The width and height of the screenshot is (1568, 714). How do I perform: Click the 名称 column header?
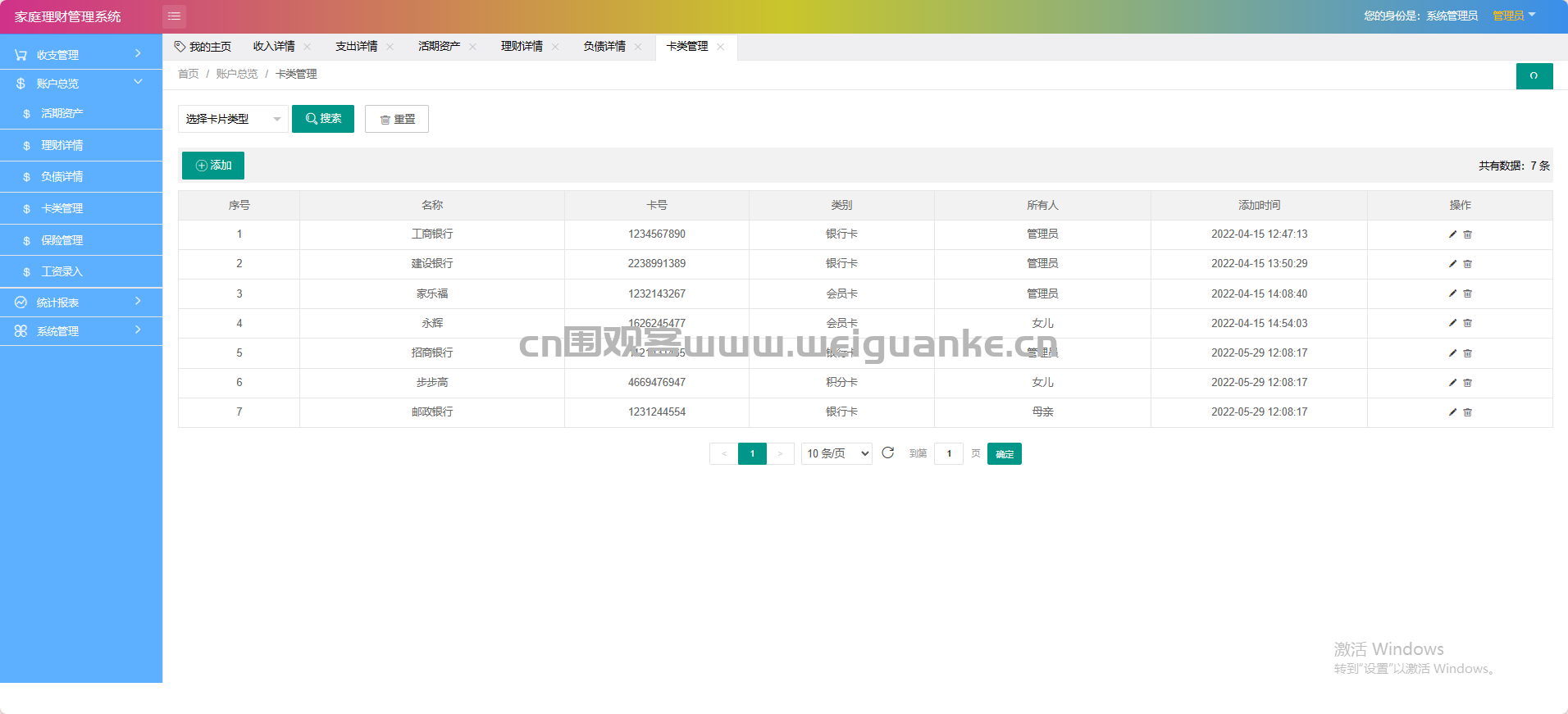tap(432, 205)
